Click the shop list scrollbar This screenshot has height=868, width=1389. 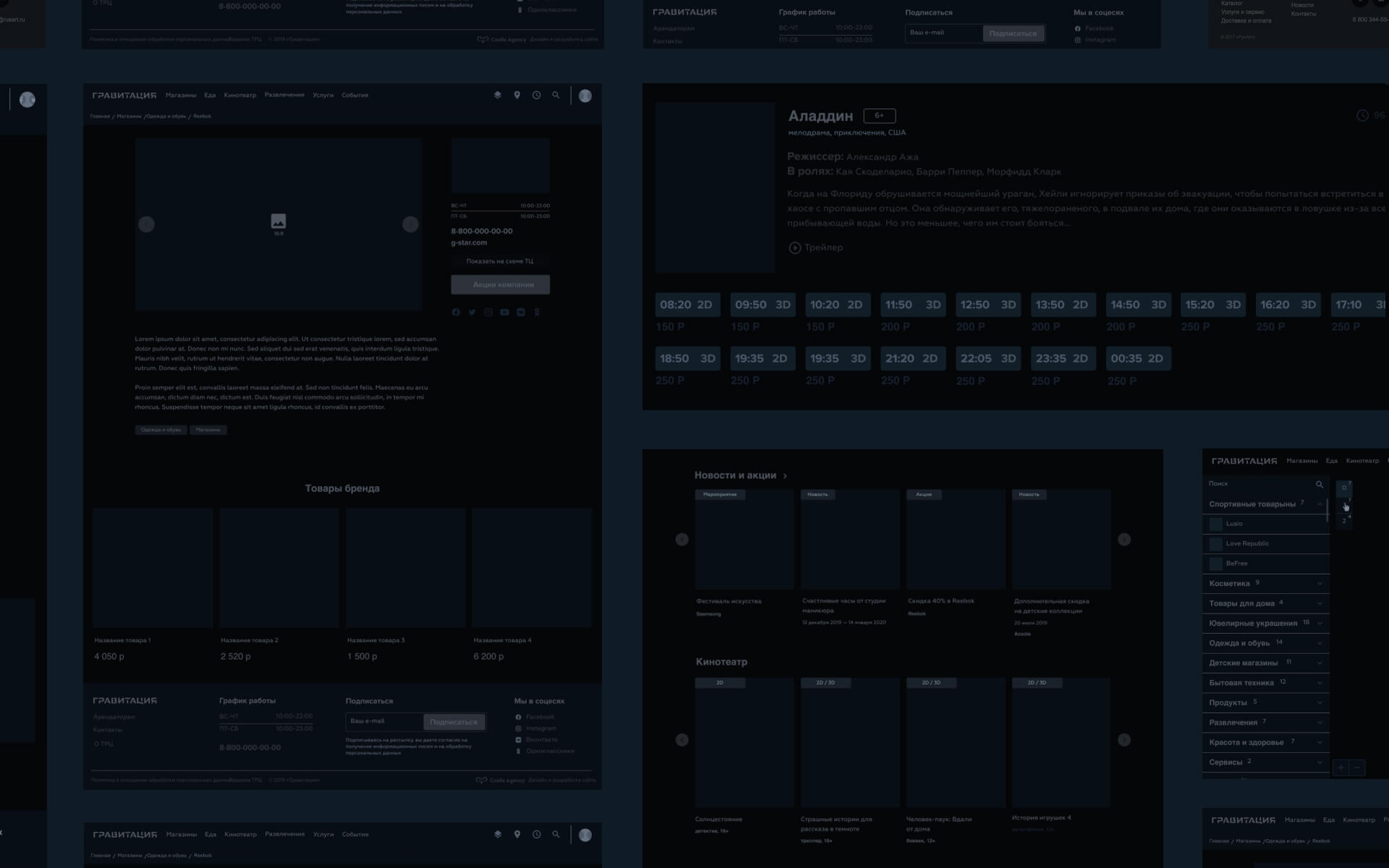(1327, 510)
